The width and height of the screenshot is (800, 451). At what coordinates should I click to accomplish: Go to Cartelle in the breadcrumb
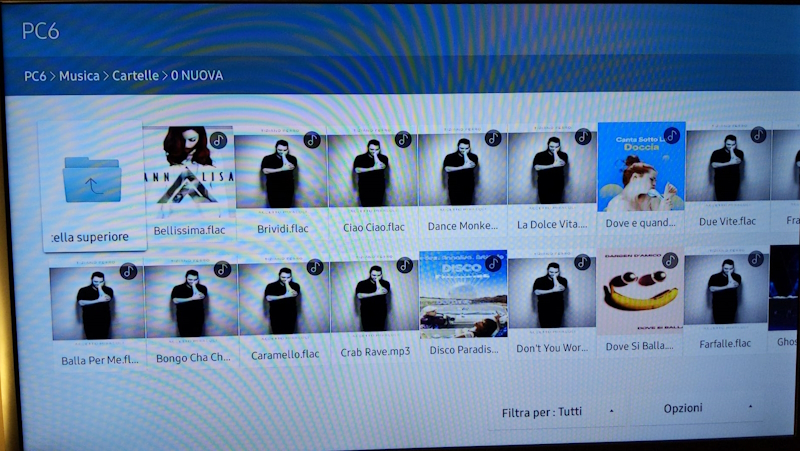click(x=135, y=76)
